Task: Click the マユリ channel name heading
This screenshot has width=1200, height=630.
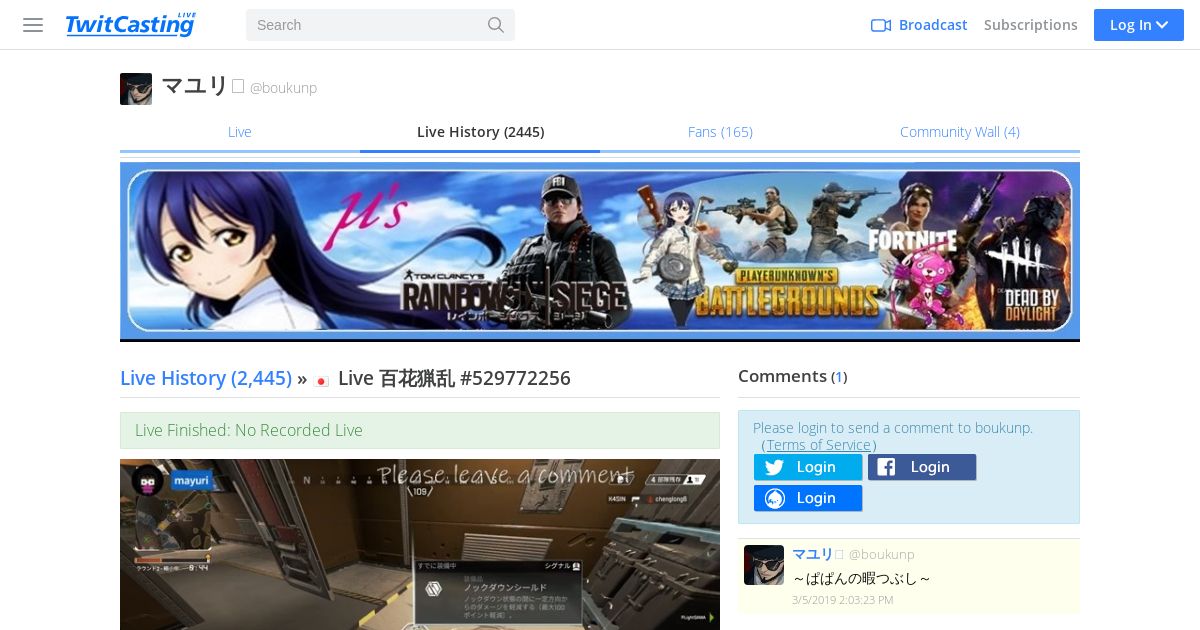Action: click(195, 87)
